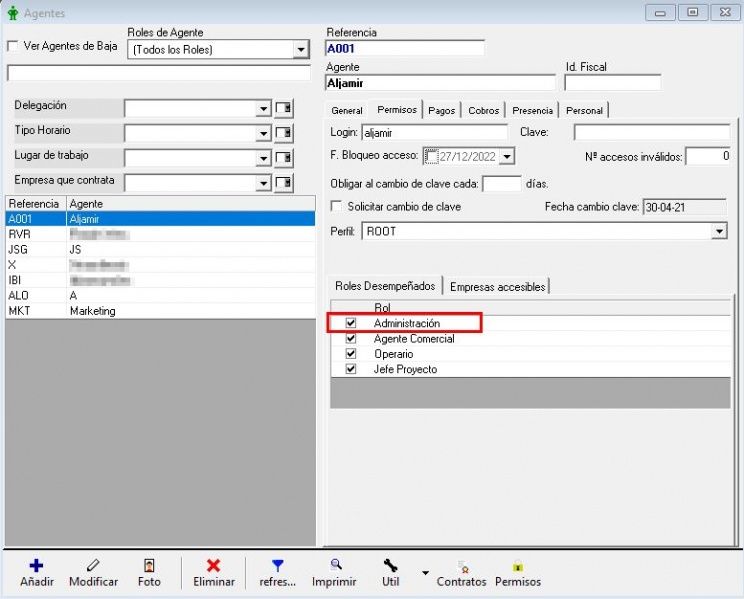Open Imprimir print preview icon

point(334,565)
